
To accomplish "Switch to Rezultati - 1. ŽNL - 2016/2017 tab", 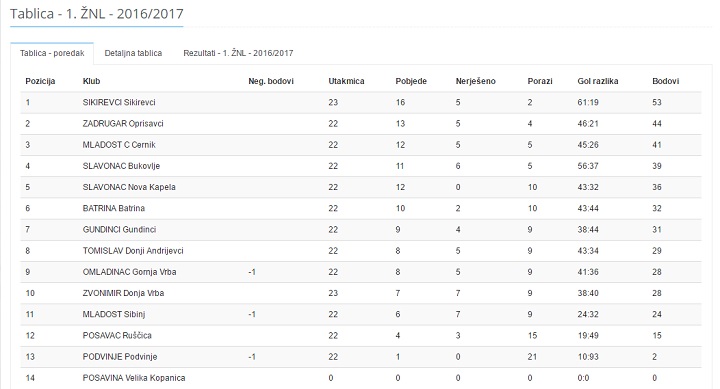I will (x=238, y=53).
